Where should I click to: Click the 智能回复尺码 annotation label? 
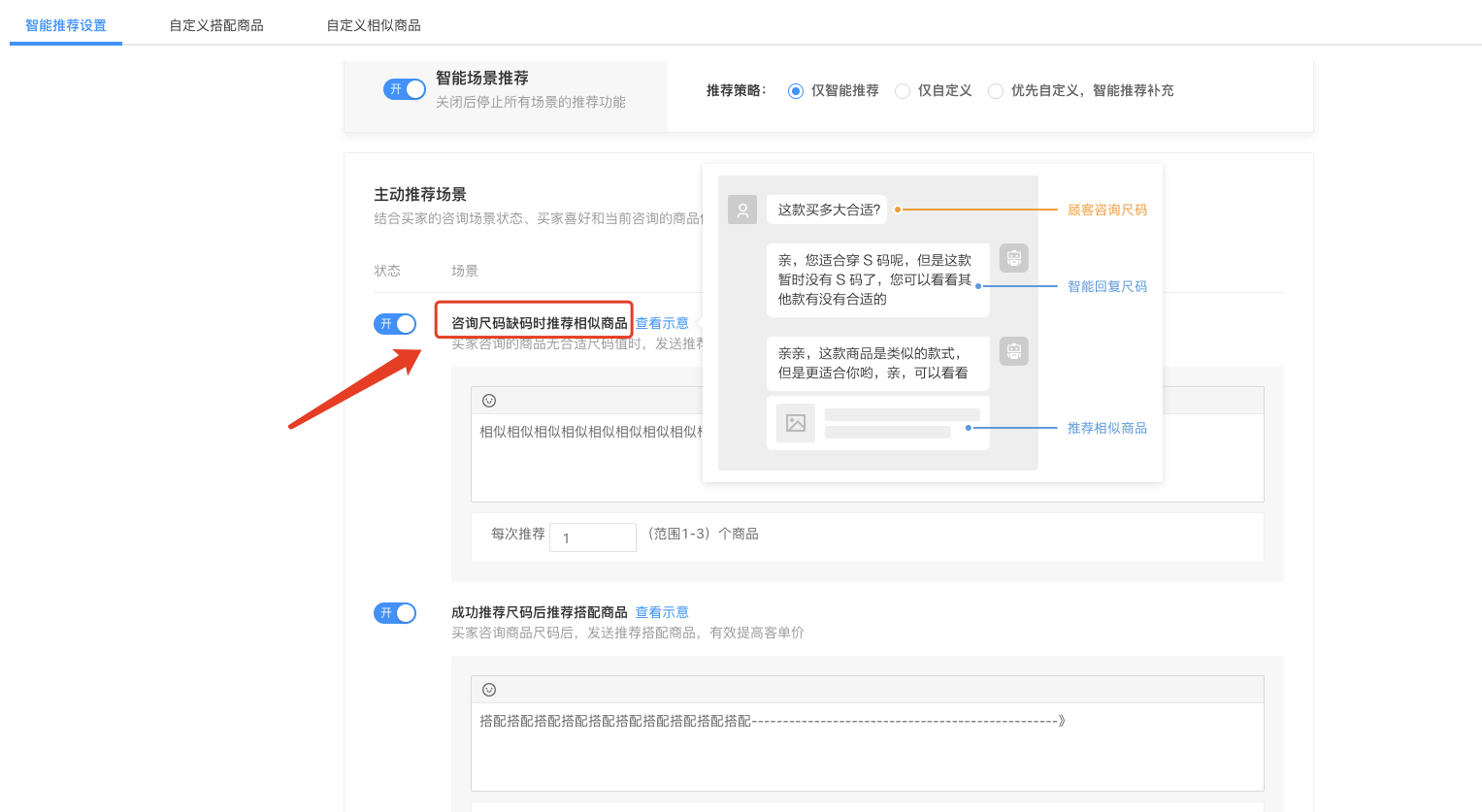1107,286
